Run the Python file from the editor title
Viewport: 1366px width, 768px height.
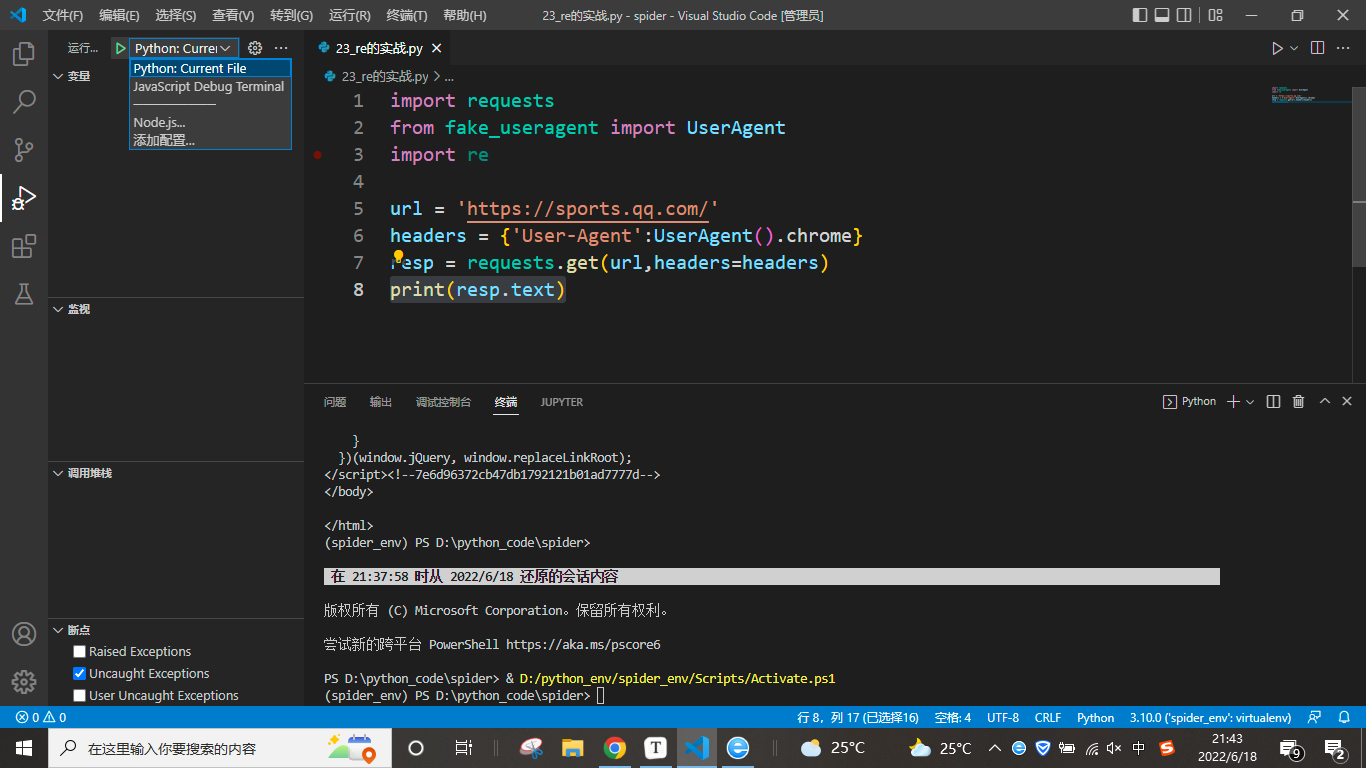[1277, 48]
